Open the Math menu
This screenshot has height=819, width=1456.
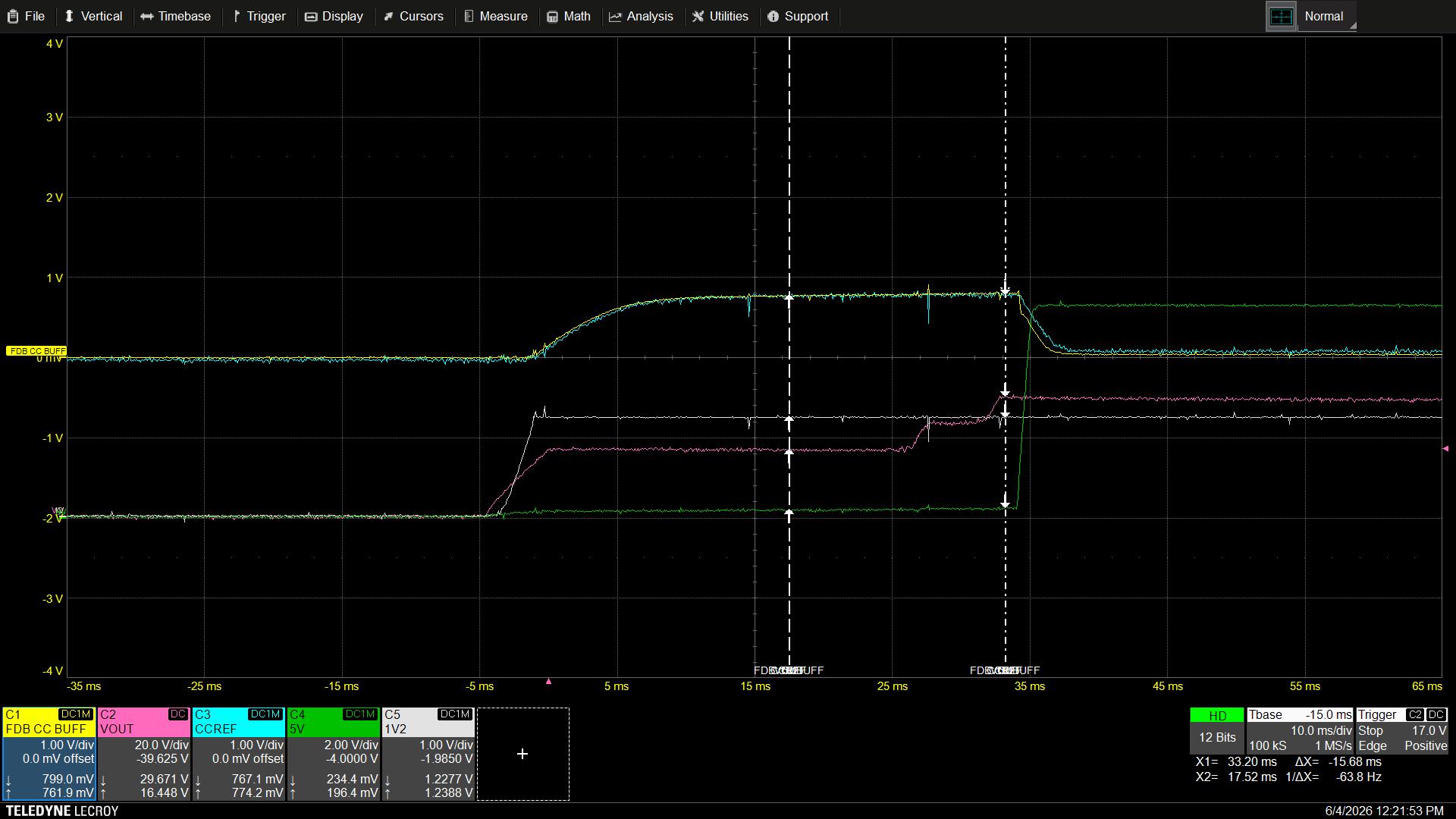[x=569, y=16]
